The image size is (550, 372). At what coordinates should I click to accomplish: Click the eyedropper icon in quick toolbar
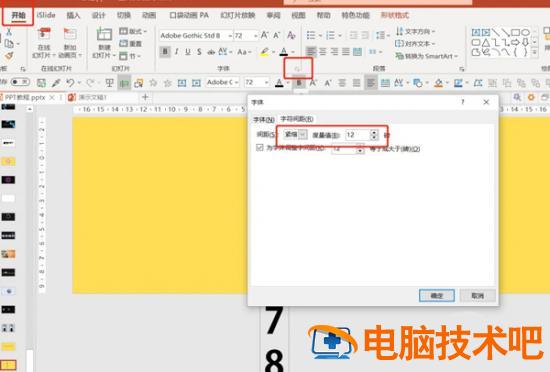coord(56,83)
